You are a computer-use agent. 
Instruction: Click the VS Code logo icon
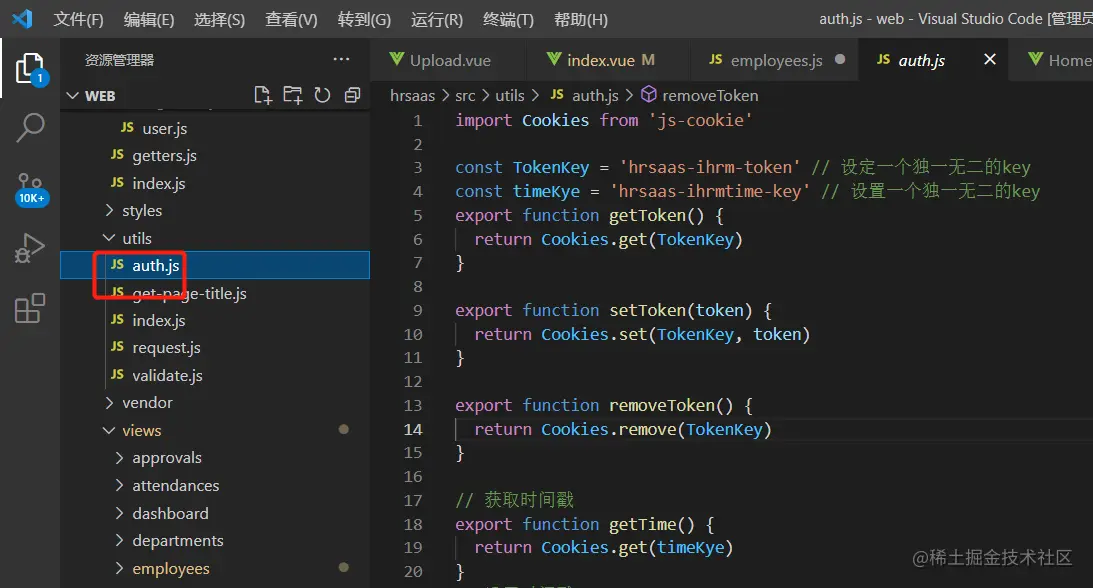tap(22, 19)
